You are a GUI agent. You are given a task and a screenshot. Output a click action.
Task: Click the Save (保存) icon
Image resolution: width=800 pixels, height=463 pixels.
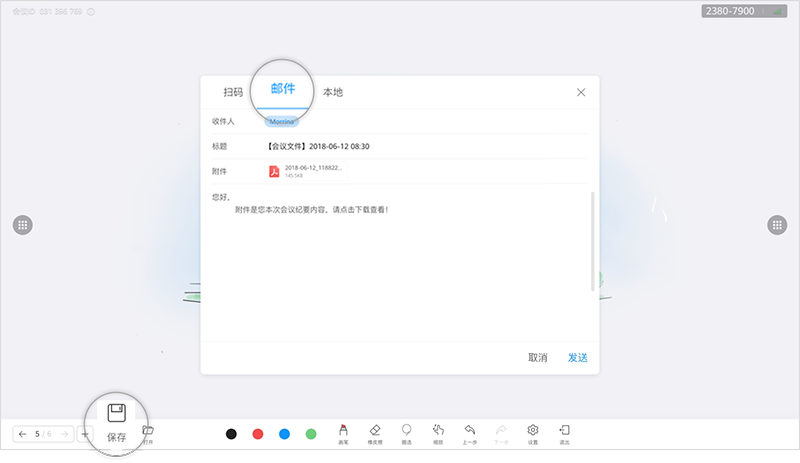[x=116, y=415]
